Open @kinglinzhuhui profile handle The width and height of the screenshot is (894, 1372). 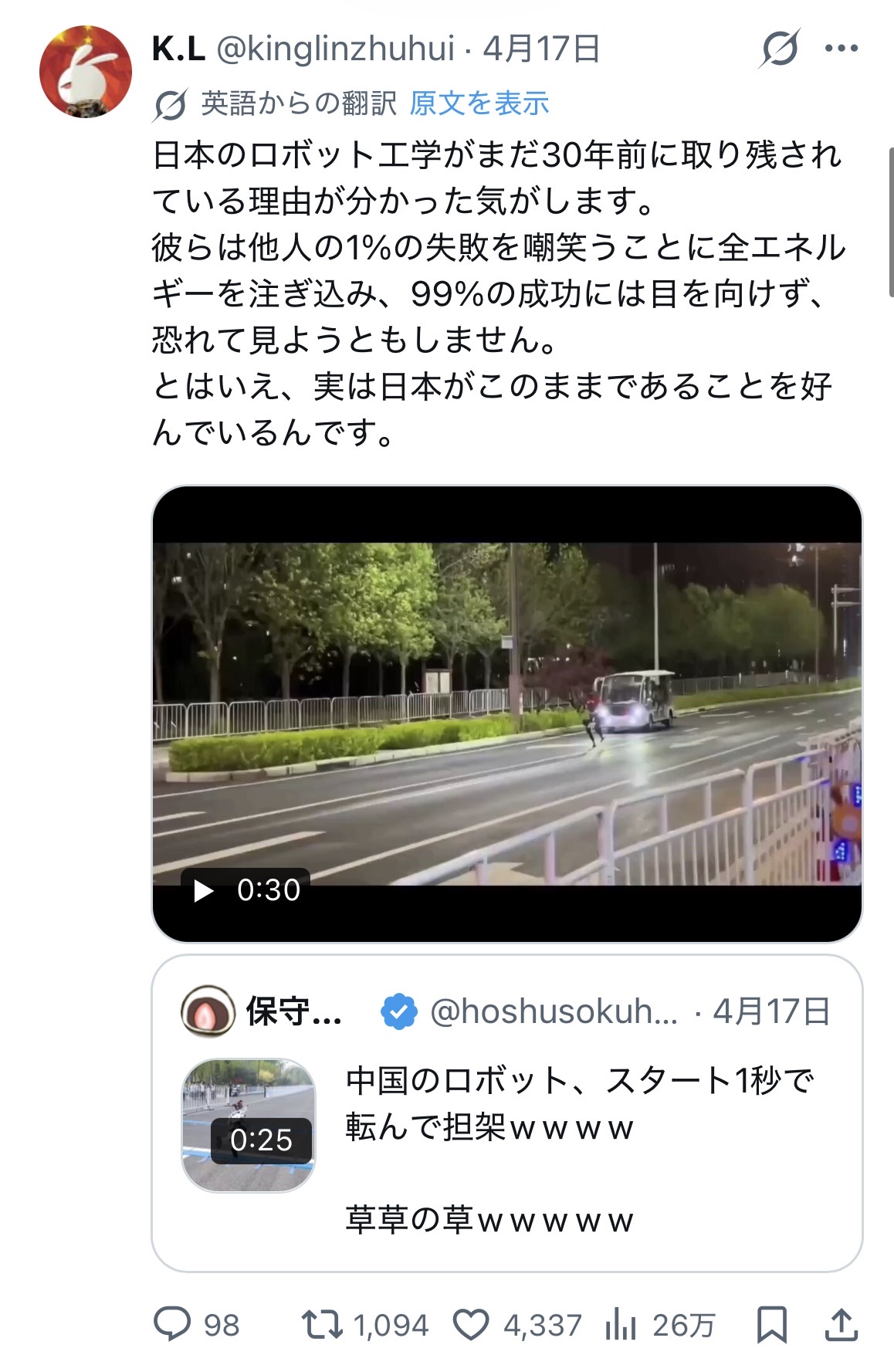tap(336, 49)
